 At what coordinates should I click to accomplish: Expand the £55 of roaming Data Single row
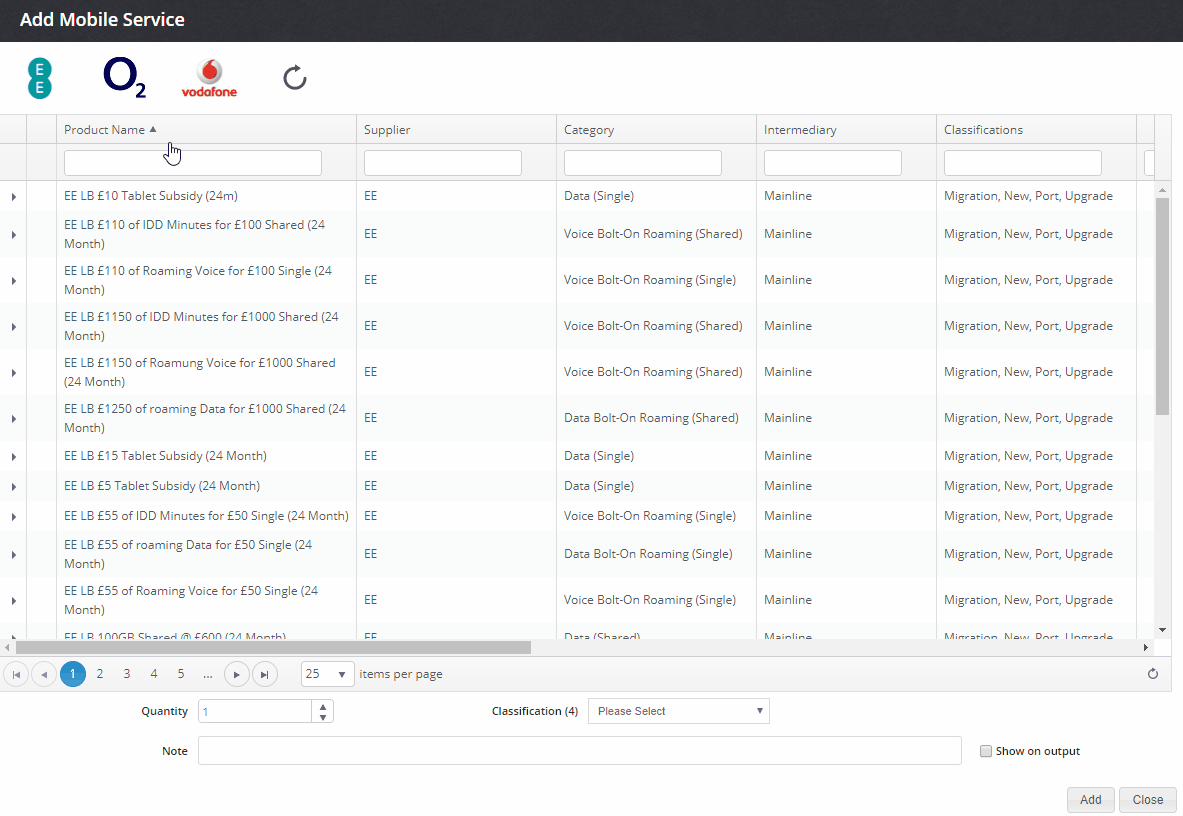pos(14,554)
